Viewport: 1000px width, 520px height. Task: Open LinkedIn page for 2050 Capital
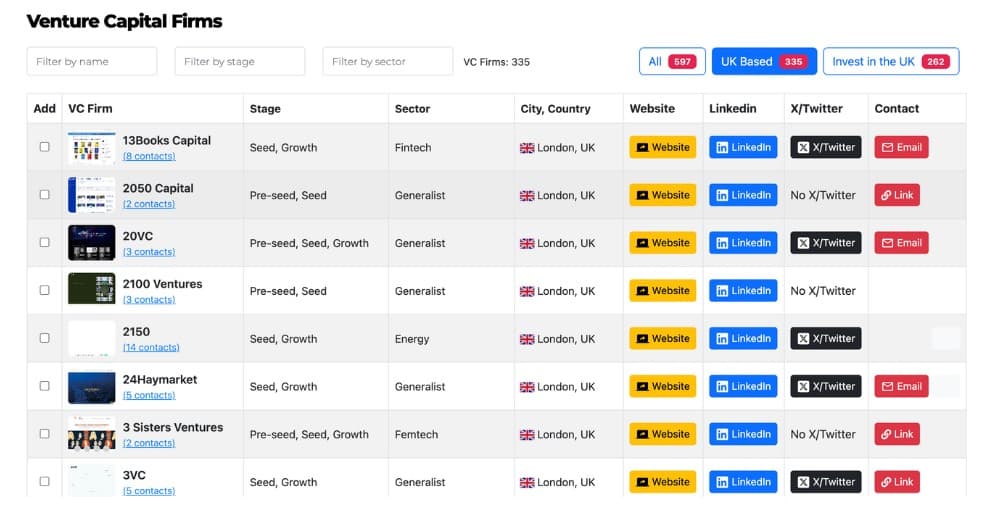click(x=742, y=195)
